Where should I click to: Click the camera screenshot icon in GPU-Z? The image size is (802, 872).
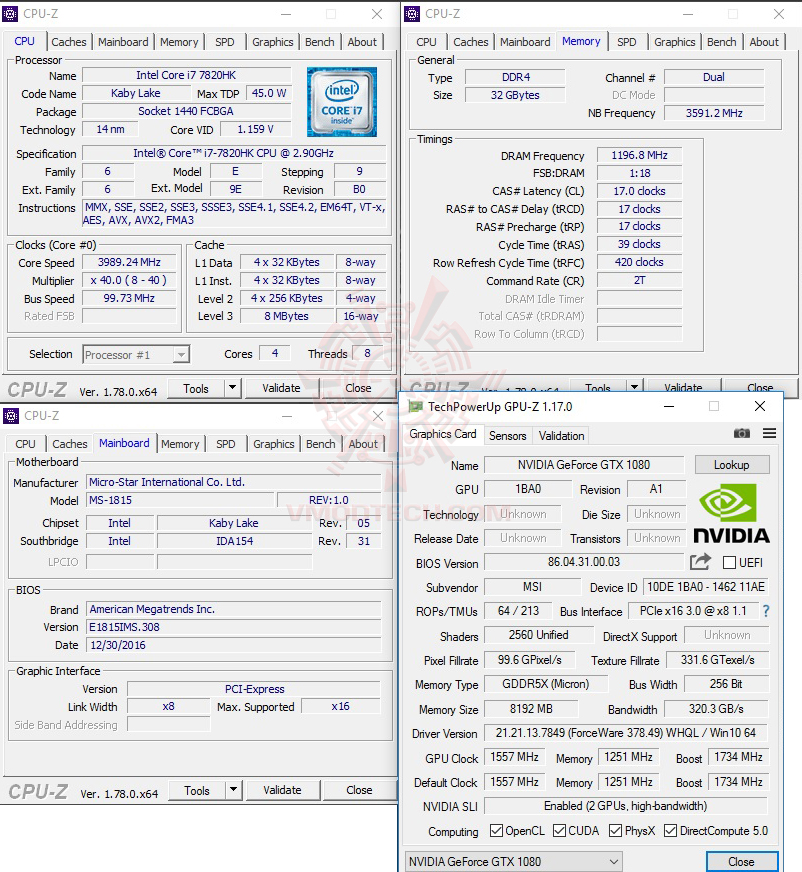pos(742,433)
